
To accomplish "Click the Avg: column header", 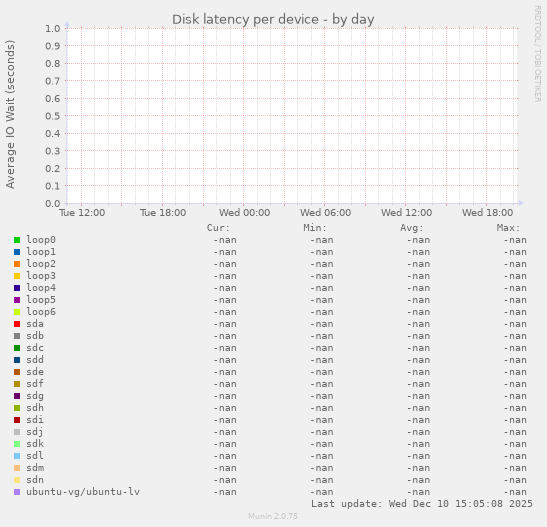I will 412,228.
